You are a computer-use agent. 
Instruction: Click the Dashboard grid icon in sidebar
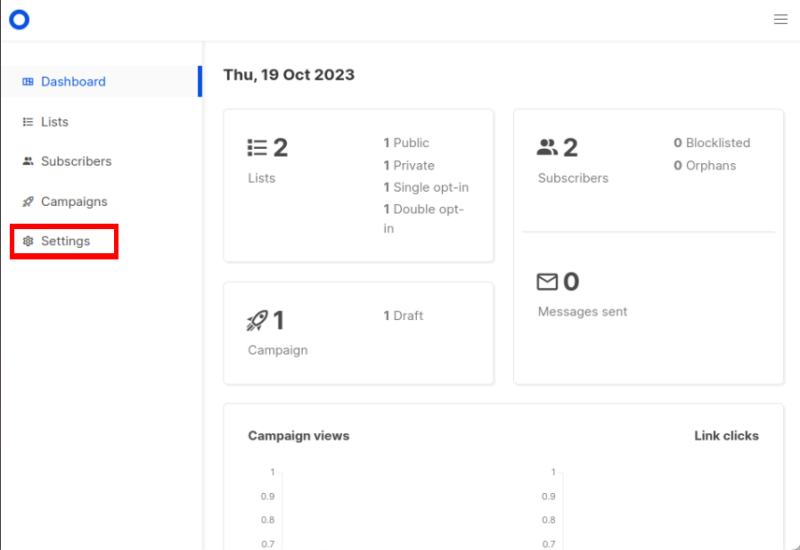(x=28, y=82)
